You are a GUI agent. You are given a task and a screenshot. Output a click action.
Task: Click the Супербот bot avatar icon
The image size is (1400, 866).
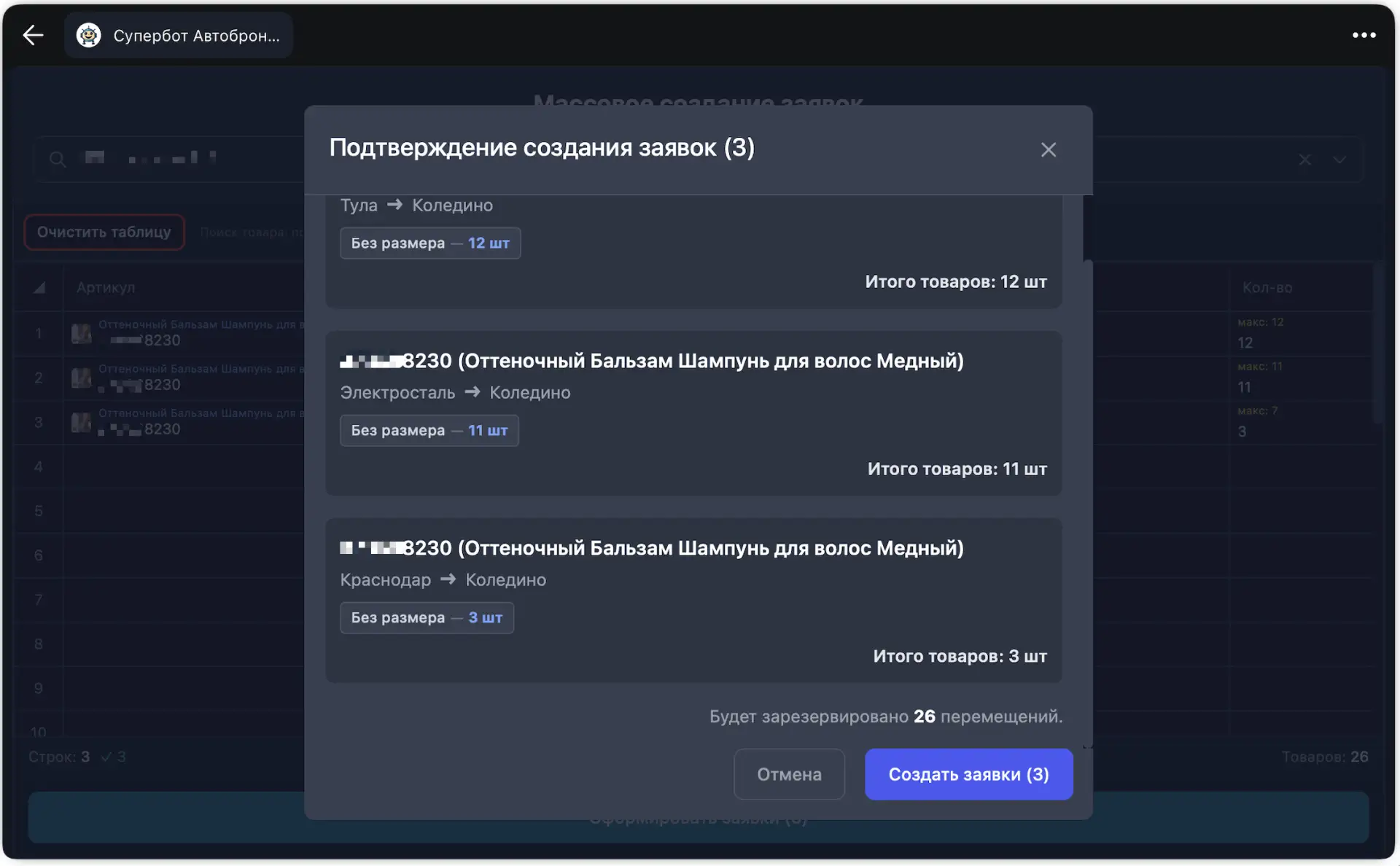tap(89, 35)
